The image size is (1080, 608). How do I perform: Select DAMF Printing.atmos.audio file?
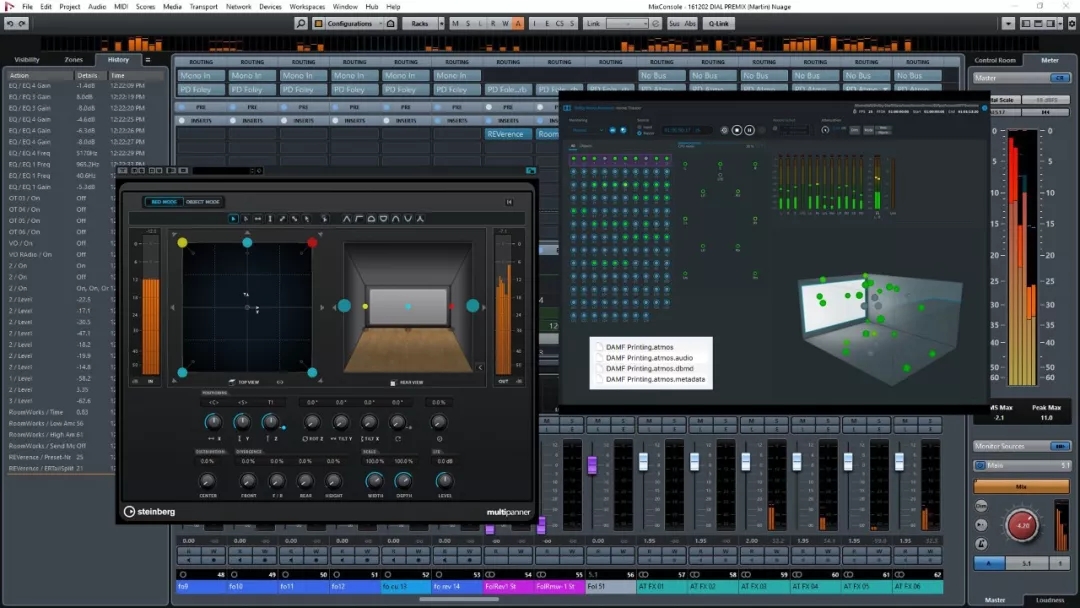coord(649,358)
